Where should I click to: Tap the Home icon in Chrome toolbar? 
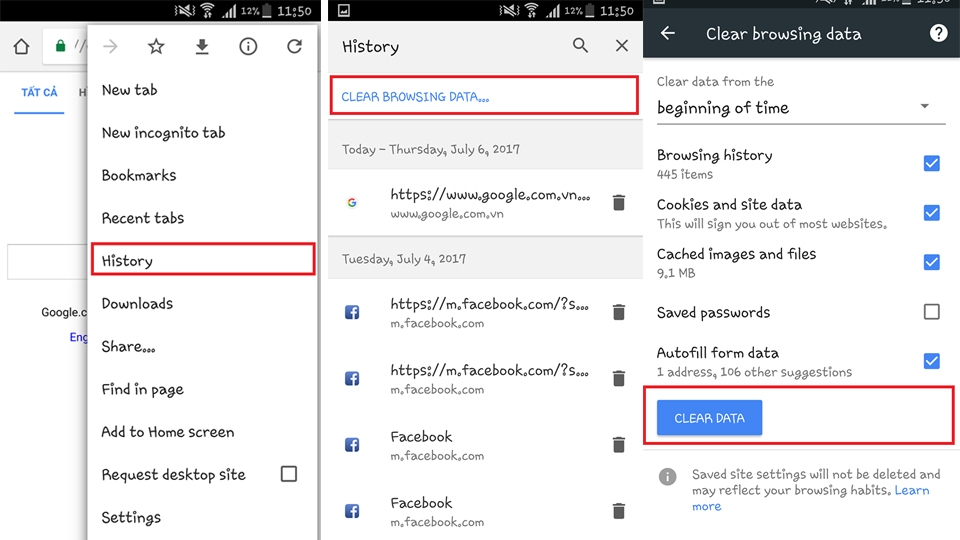click(x=21, y=47)
